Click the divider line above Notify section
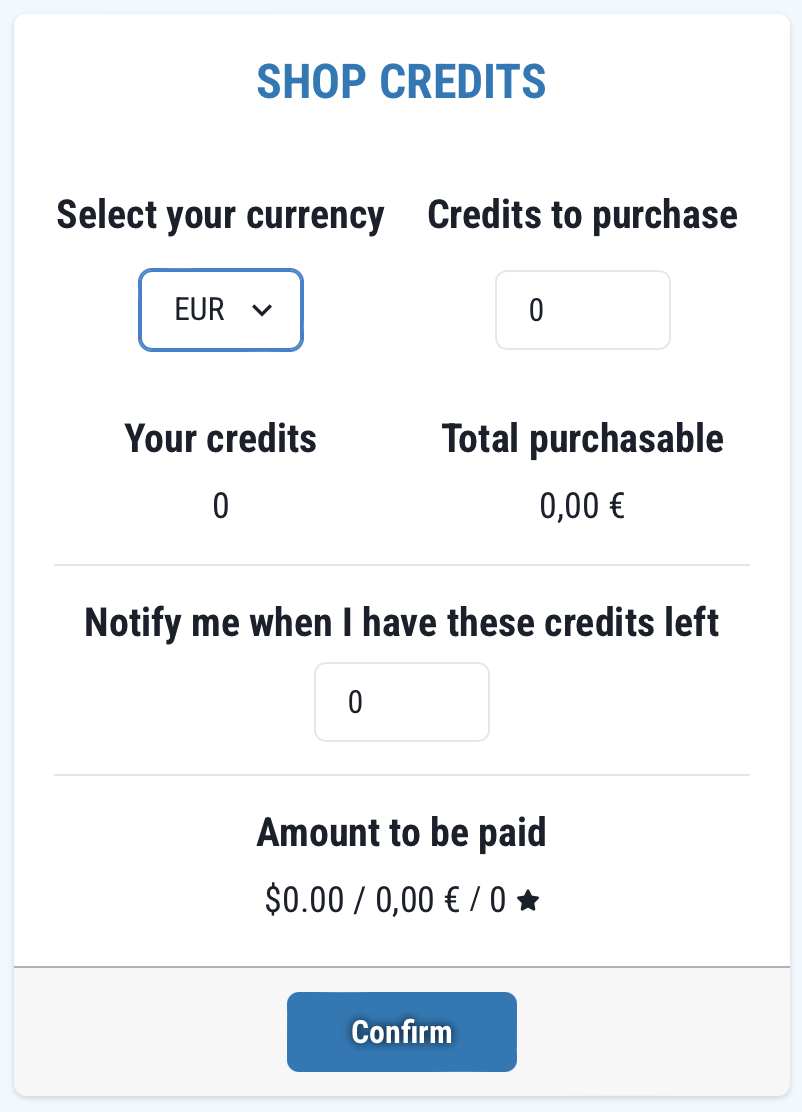 [401, 565]
